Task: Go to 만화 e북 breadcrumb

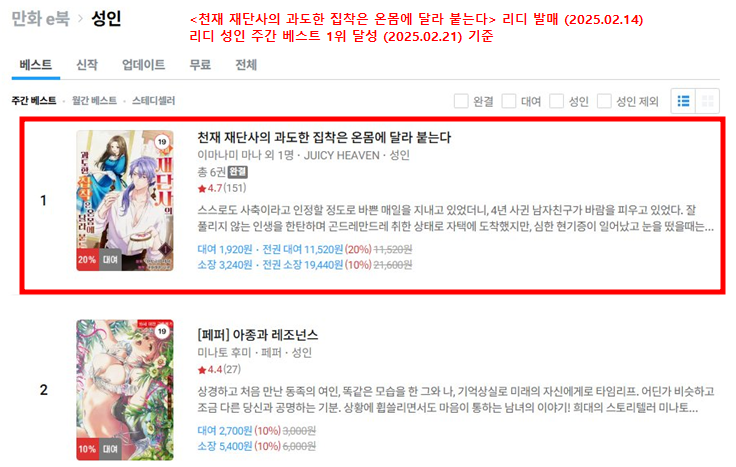Action: tap(40, 19)
